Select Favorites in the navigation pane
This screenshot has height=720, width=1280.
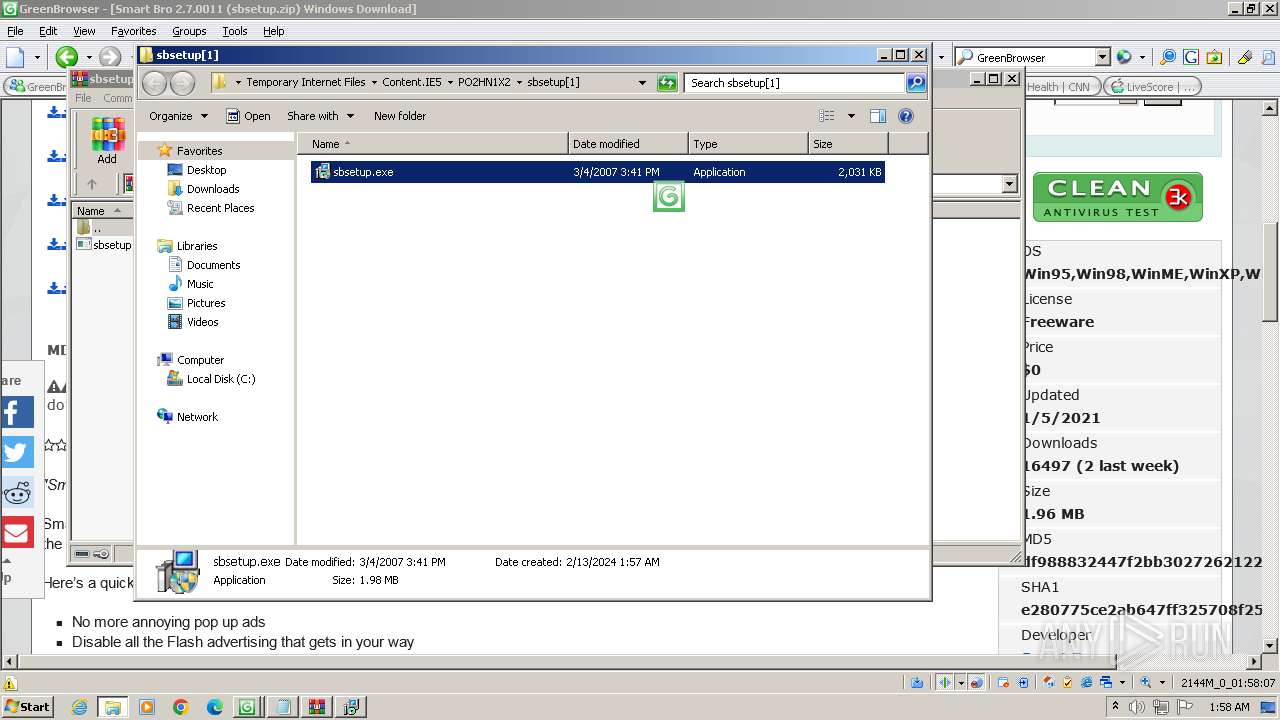[199, 151]
